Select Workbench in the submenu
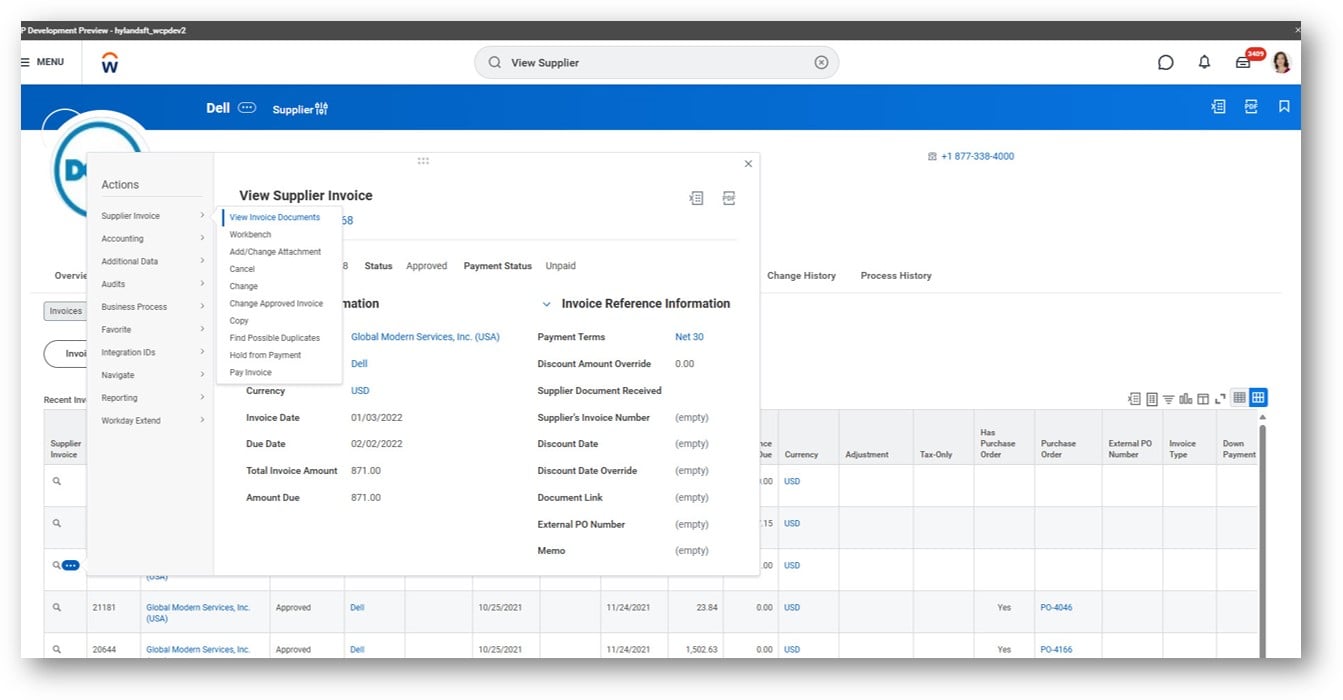This screenshot has height=700, width=1343. coord(250,234)
